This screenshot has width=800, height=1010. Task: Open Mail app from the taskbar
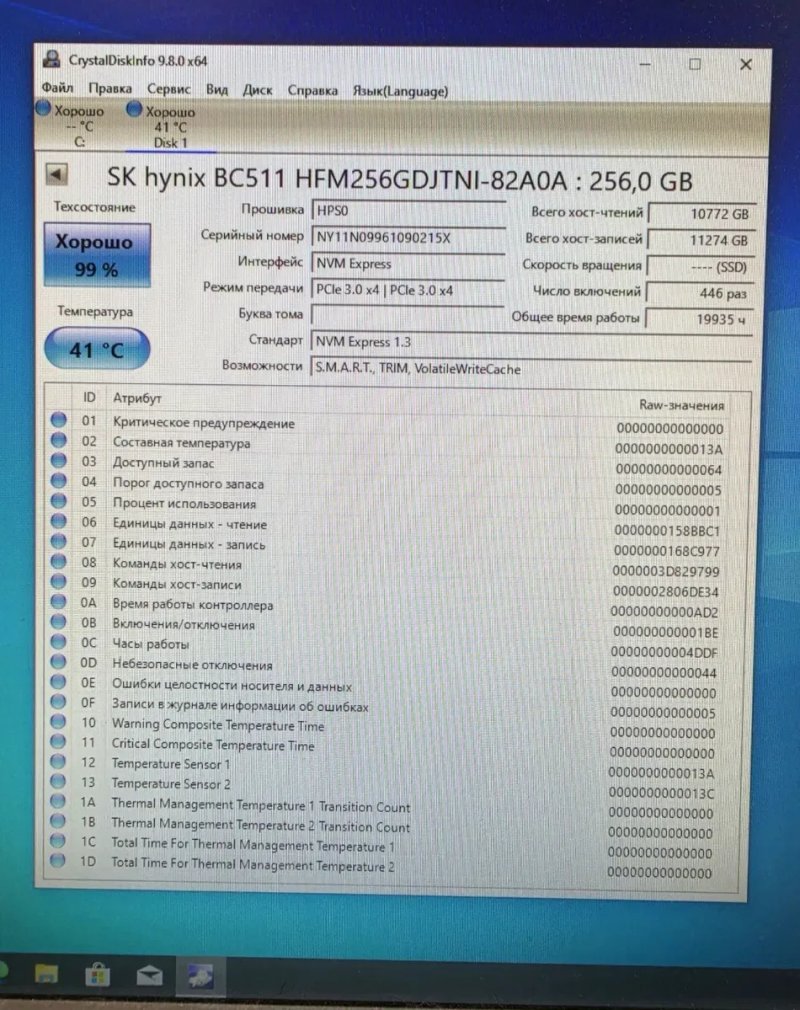click(149, 976)
